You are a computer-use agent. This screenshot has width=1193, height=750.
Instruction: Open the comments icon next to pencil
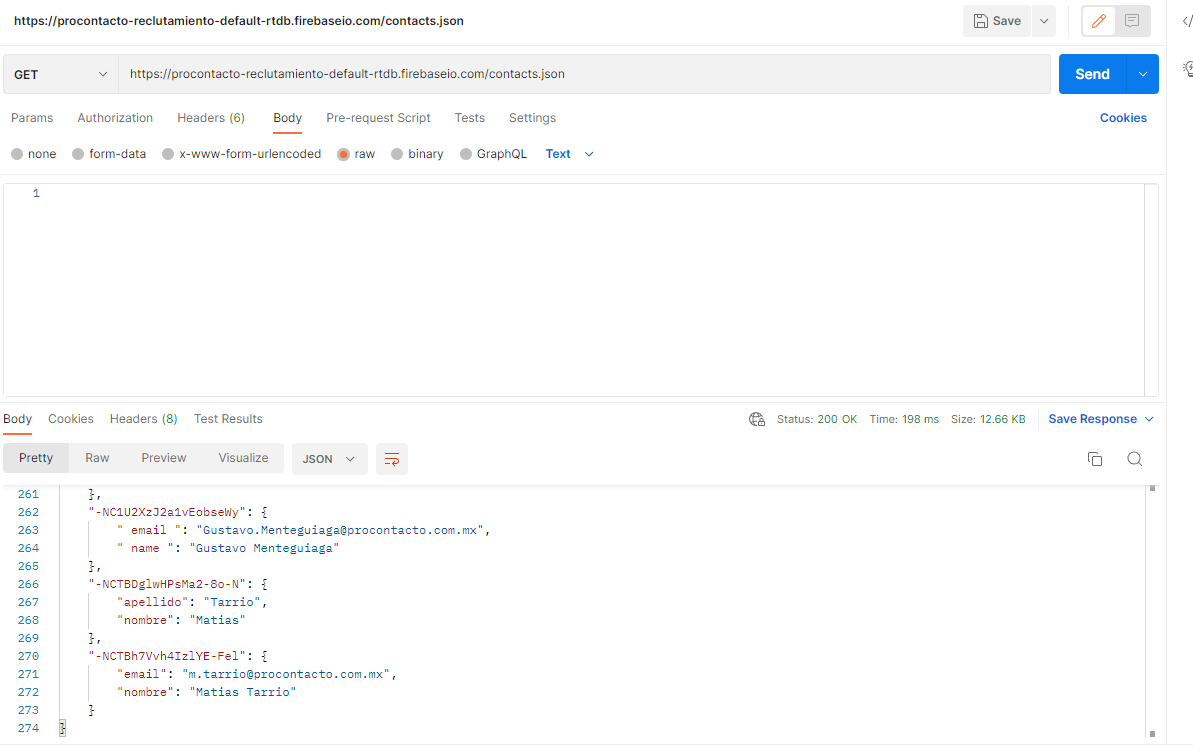pos(1132,21)
